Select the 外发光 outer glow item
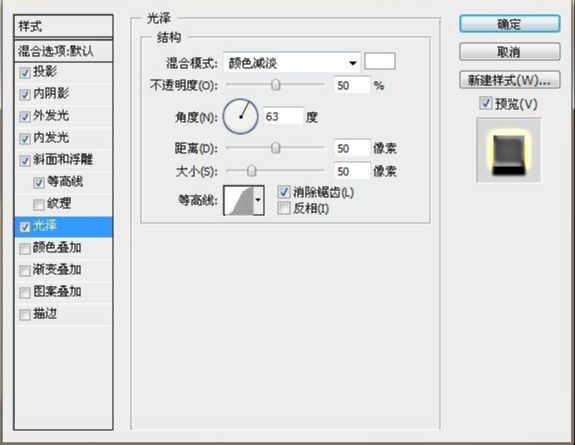The width and height of the screenshot is (575, 445). (x=63, y=116)
